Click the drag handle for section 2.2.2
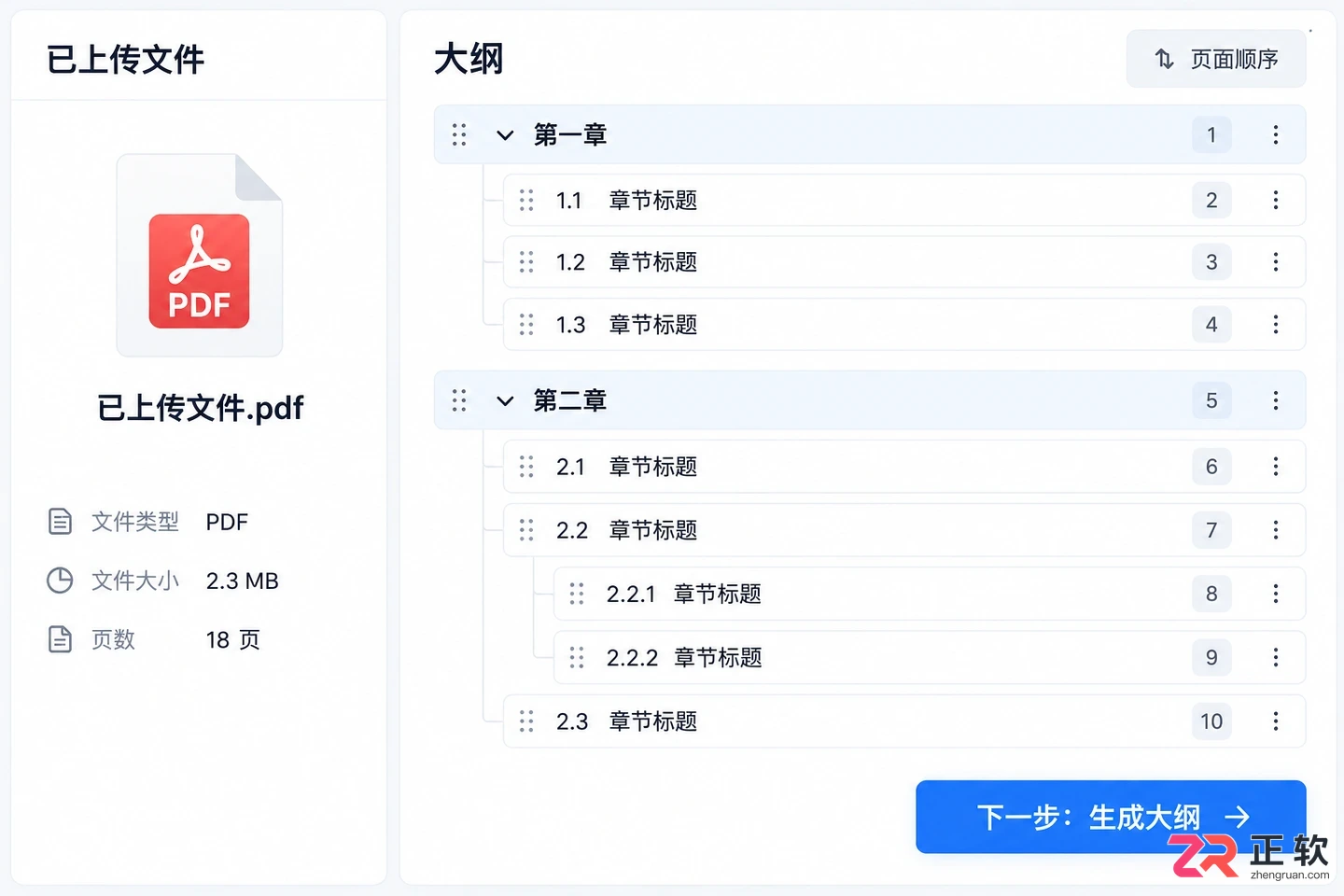 577,658
